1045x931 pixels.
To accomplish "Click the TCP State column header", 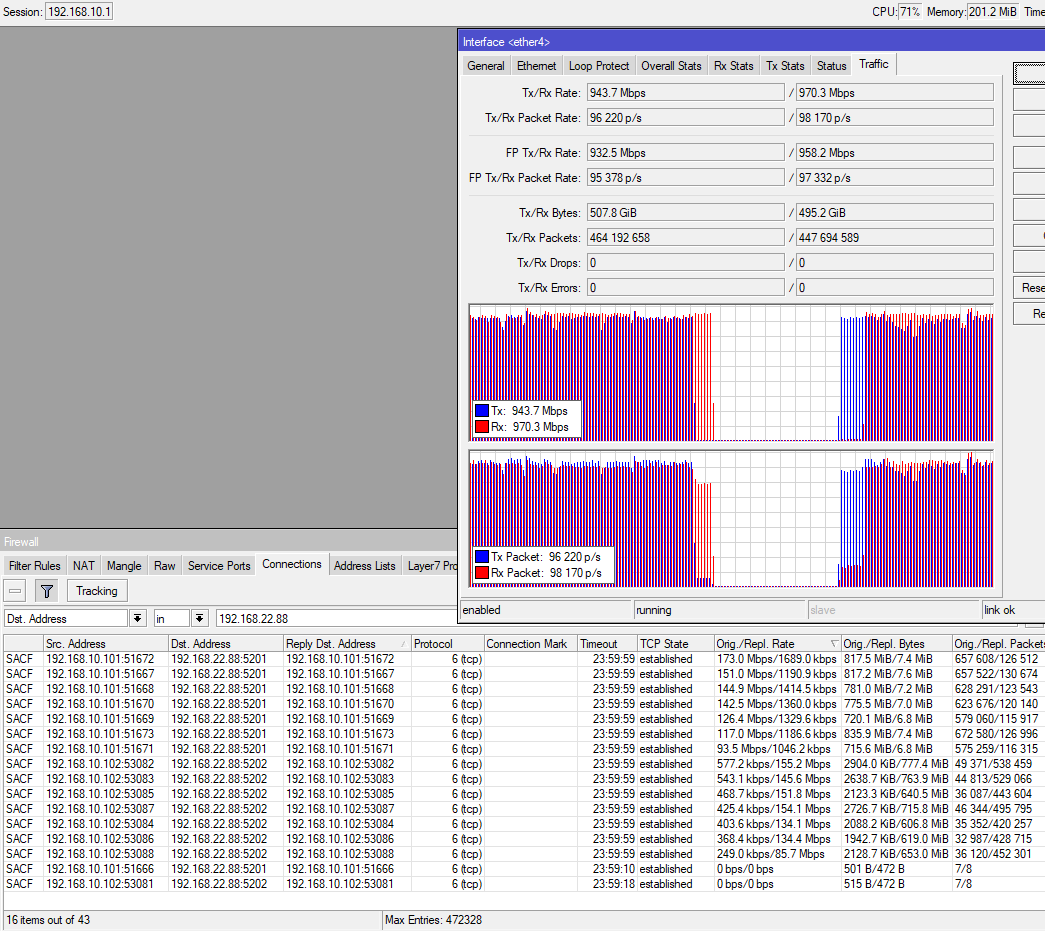I will pos(664,644).
